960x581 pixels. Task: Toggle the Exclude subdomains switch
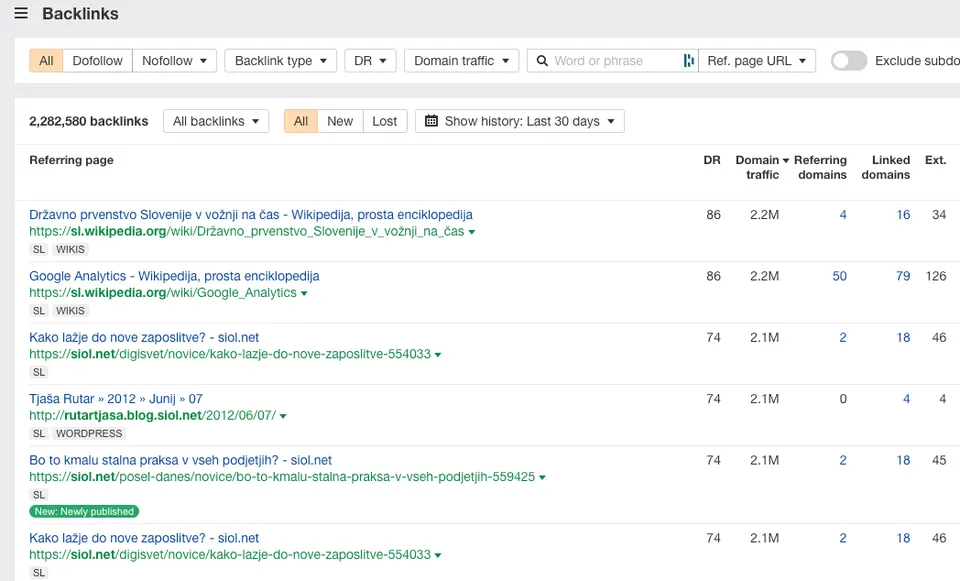coord(849,61)
